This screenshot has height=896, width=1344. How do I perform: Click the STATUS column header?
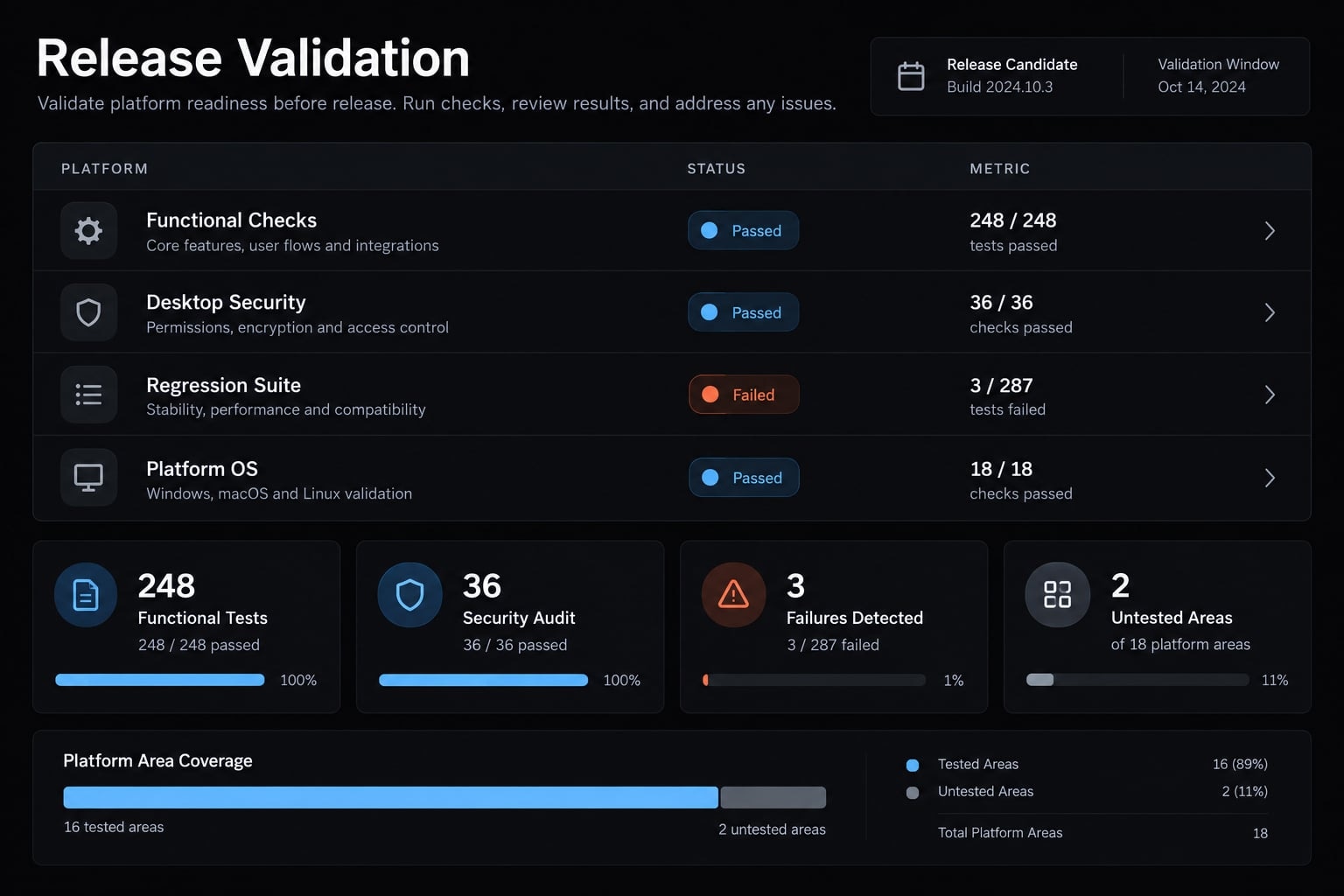click(716, 169)
